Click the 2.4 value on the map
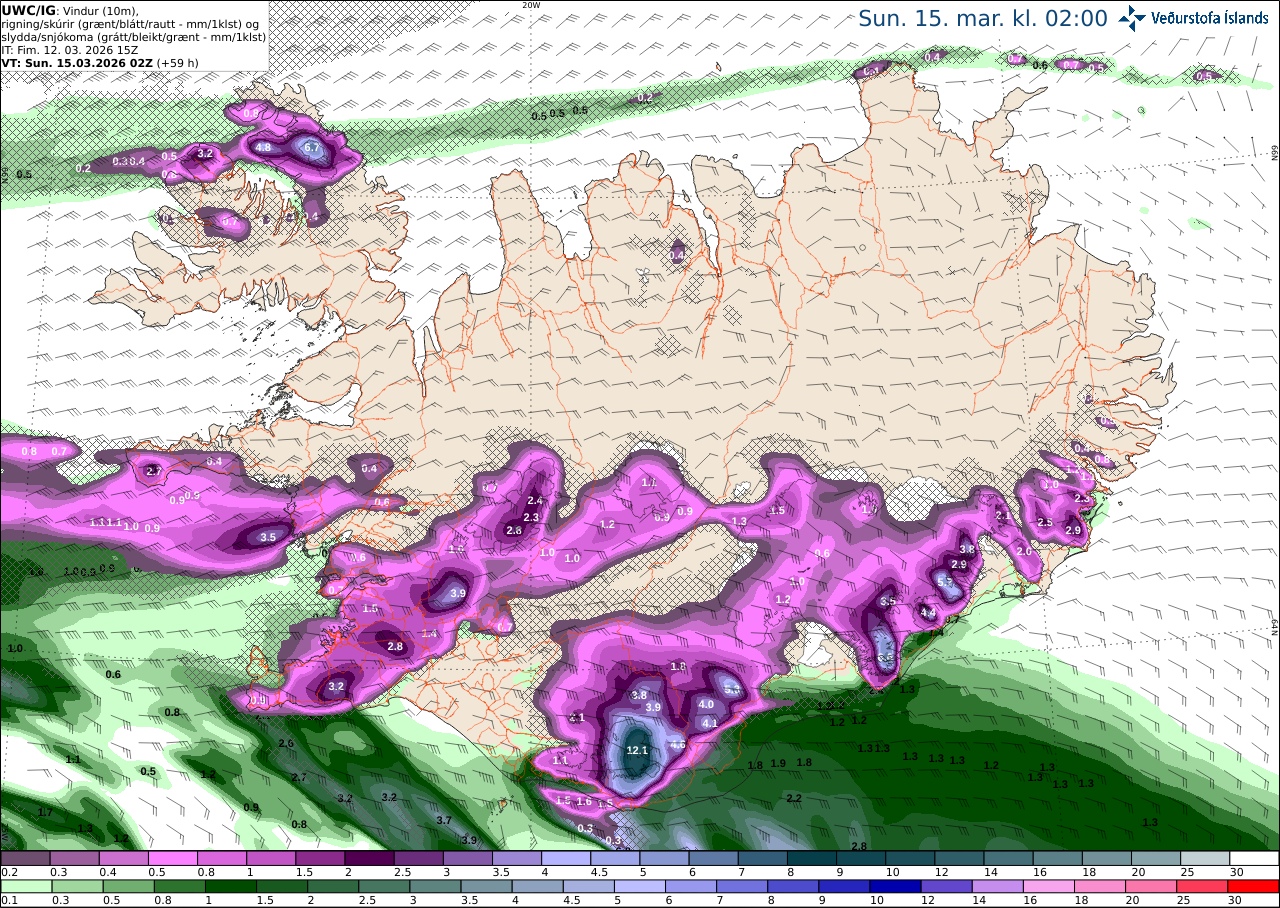 click(x=535, y=501)
